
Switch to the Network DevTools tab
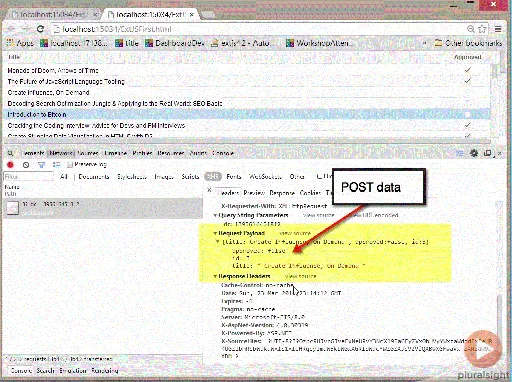[x=61, y=153]
